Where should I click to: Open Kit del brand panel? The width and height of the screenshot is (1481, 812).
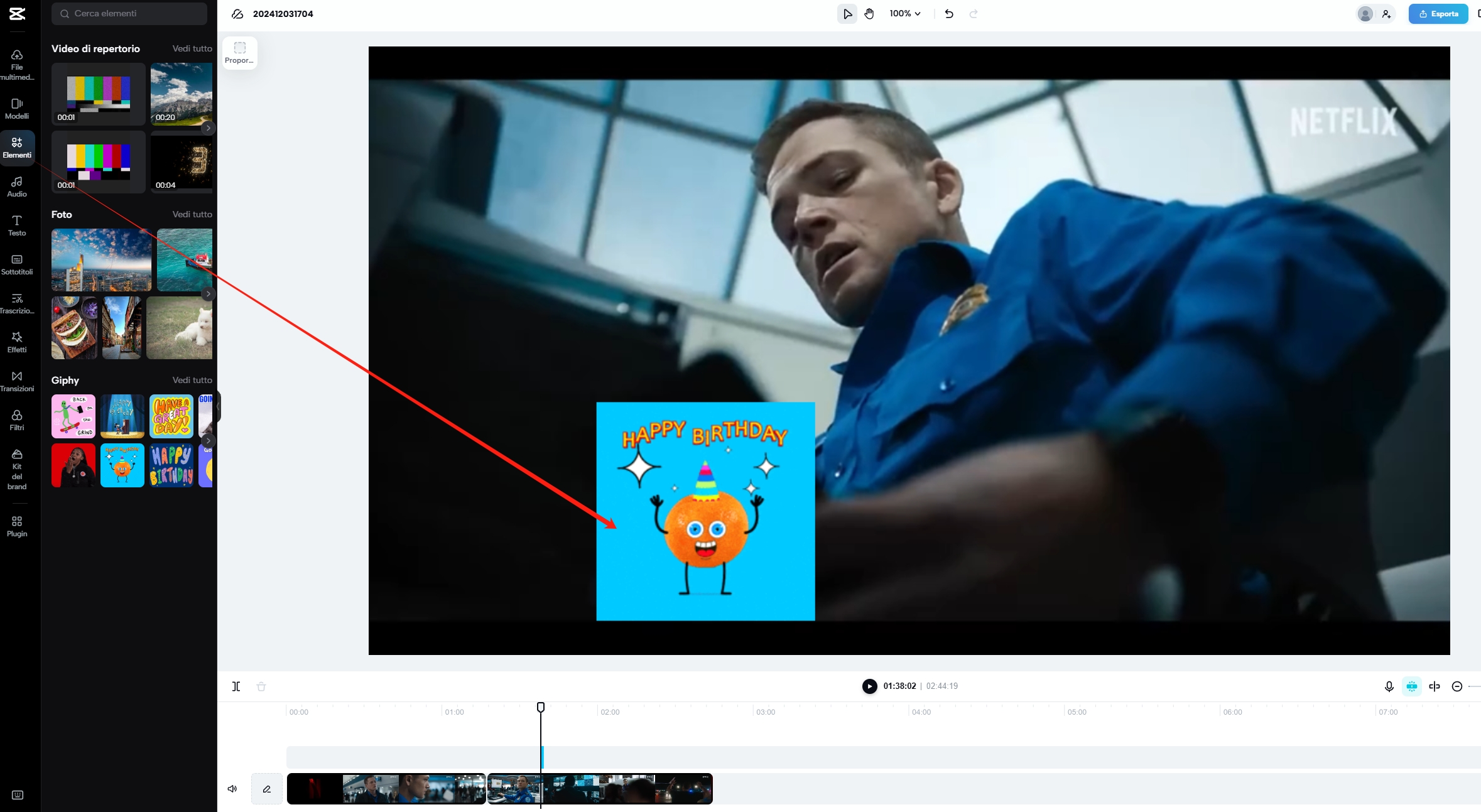(x=17, y=469)
